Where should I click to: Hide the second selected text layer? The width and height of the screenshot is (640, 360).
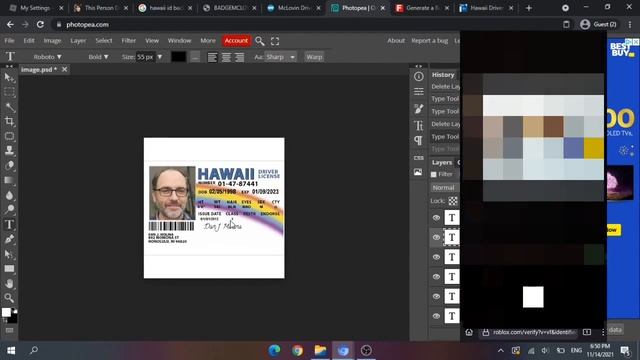point(436,237)
